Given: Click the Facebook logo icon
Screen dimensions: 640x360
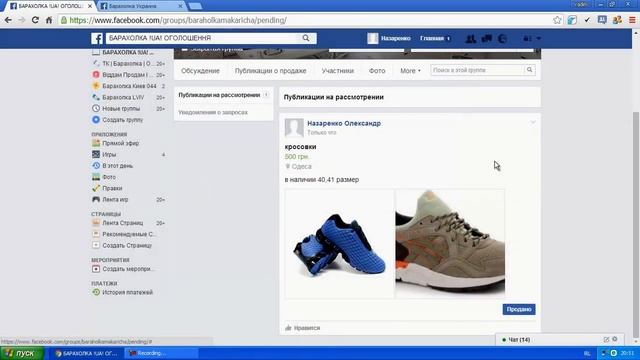Looking at the screenshot, I should tap(97, 38).
